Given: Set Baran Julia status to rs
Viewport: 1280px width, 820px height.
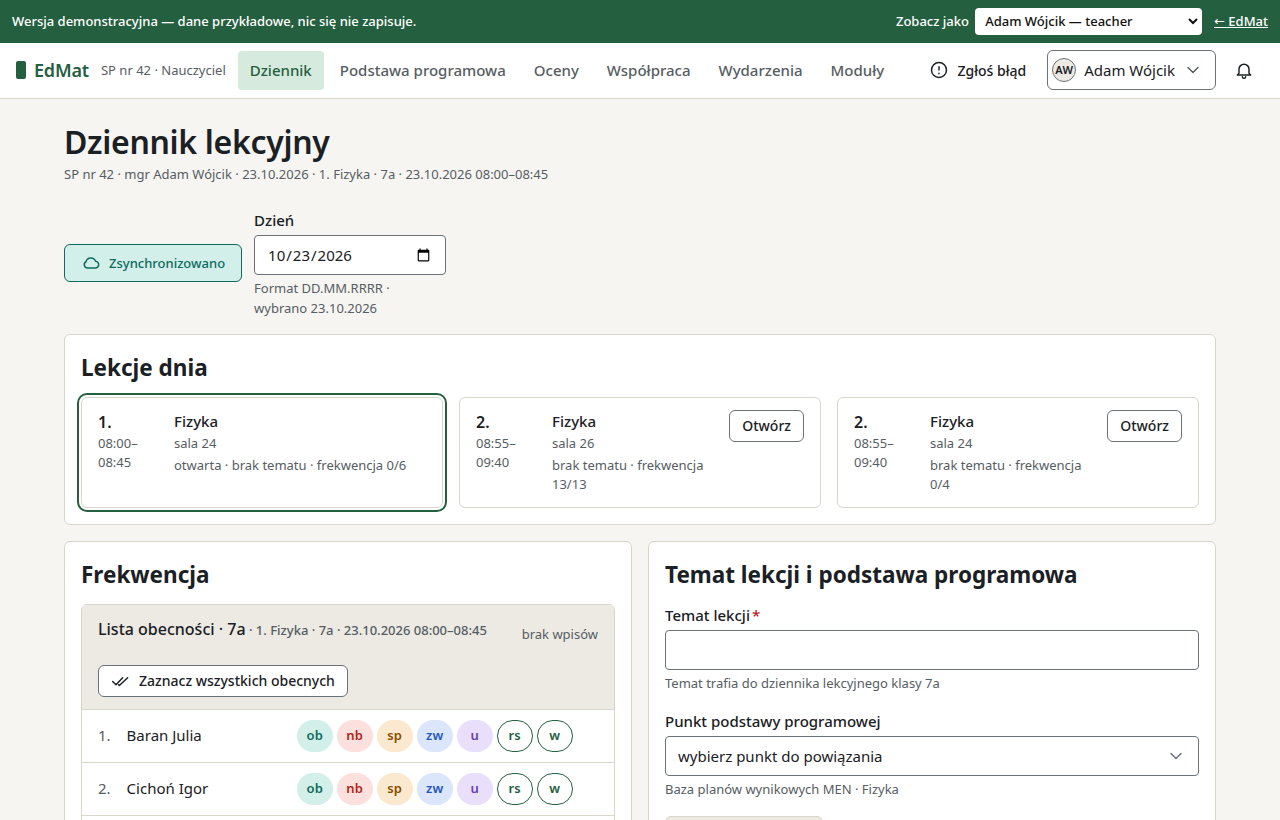Looking at the screenshot, I should tap(515, 736).
